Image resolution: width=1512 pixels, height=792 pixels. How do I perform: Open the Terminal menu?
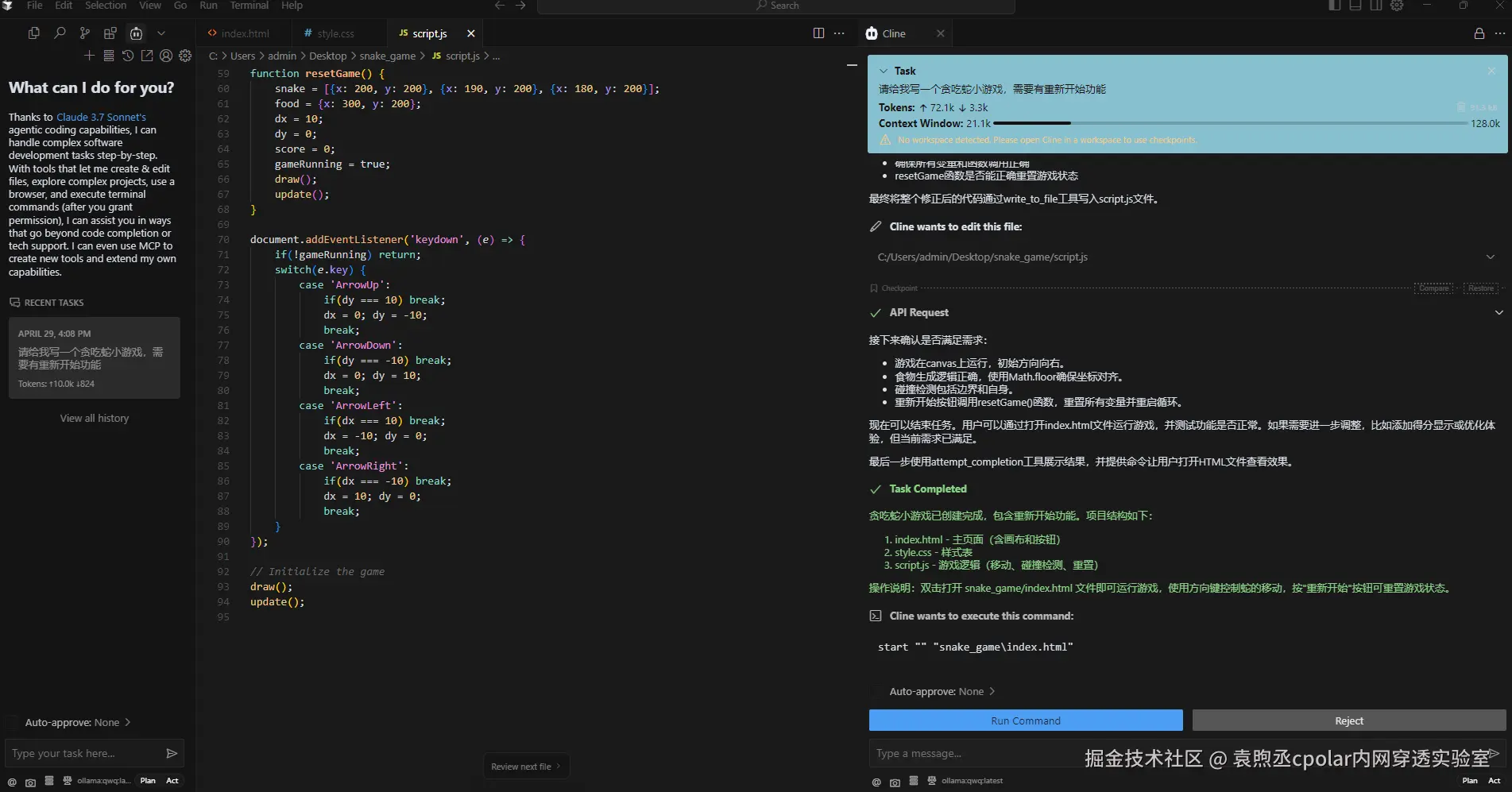pos(249,6)
